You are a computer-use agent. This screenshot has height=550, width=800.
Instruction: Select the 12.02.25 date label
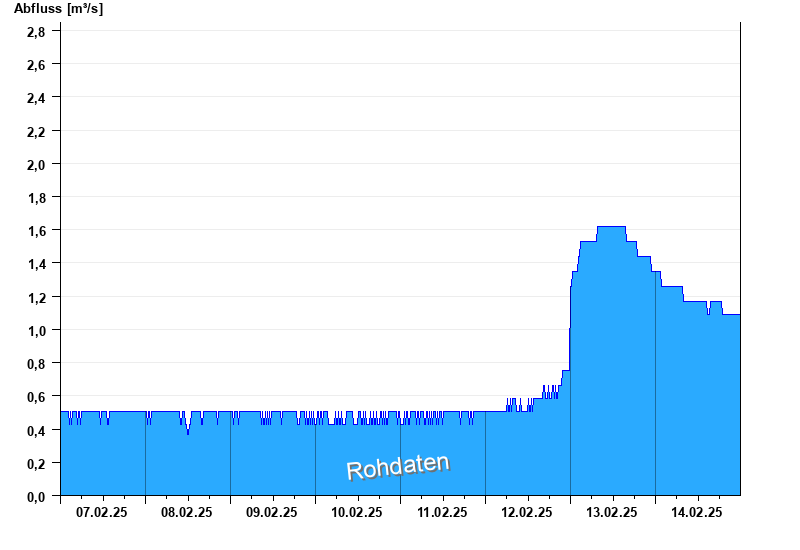click(527, 512)
